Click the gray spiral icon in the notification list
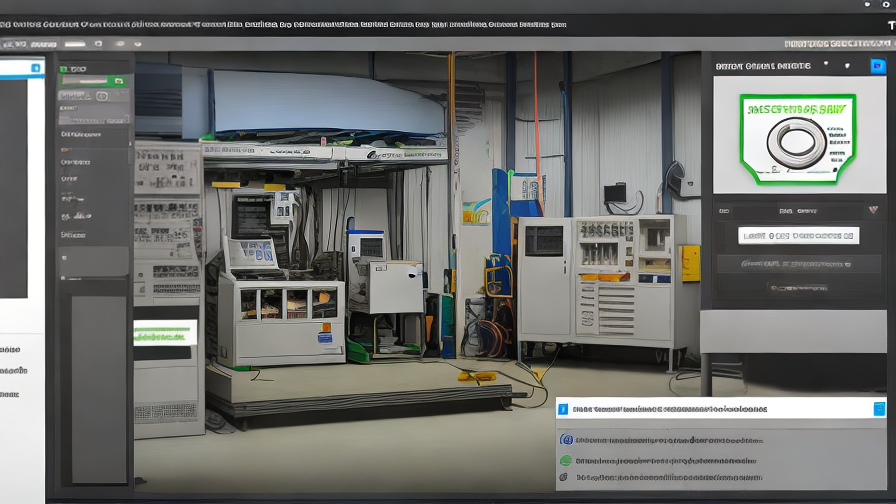896x504 pixels. click(563, 477)
